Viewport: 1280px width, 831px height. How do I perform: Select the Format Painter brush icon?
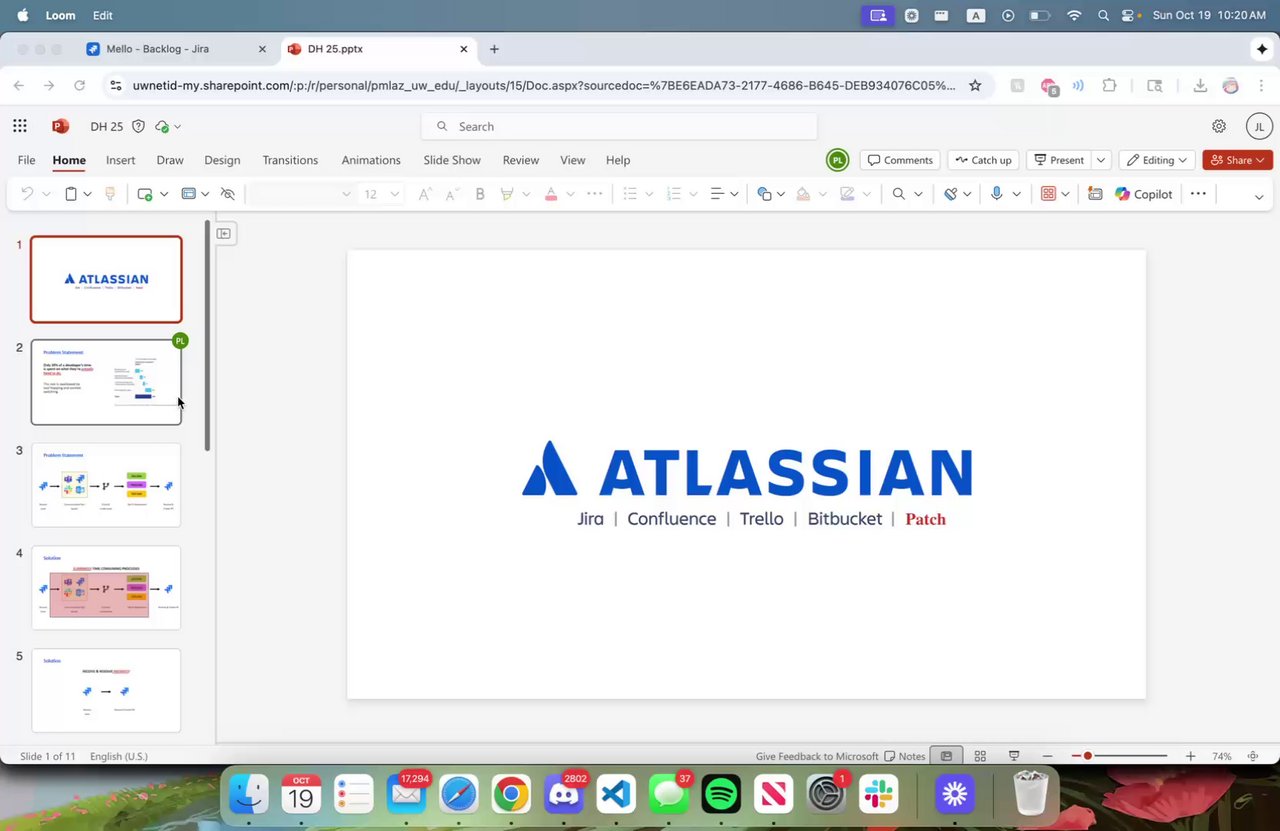pos(110,194)
